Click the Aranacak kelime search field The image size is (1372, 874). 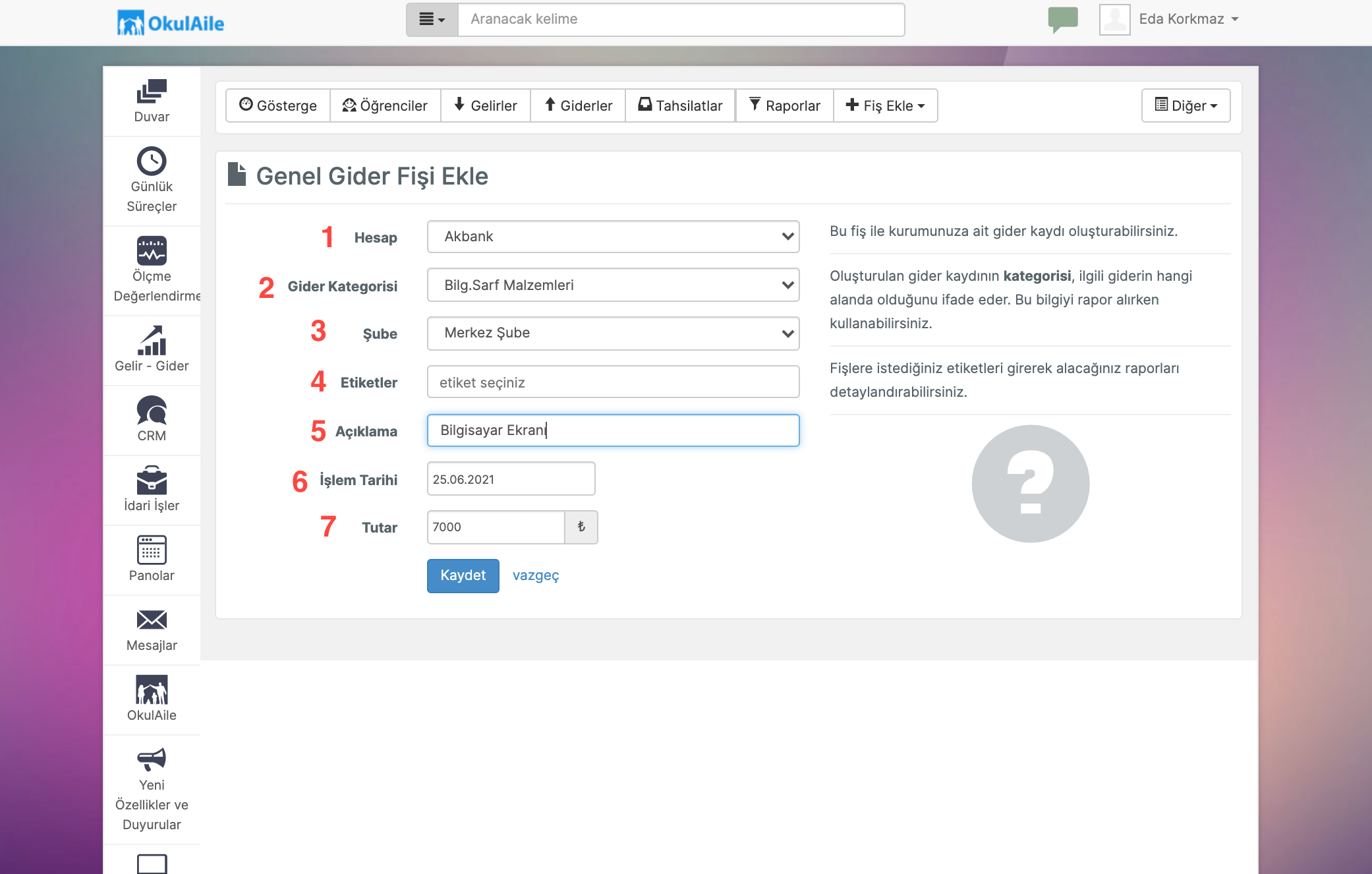pos(681,20)
